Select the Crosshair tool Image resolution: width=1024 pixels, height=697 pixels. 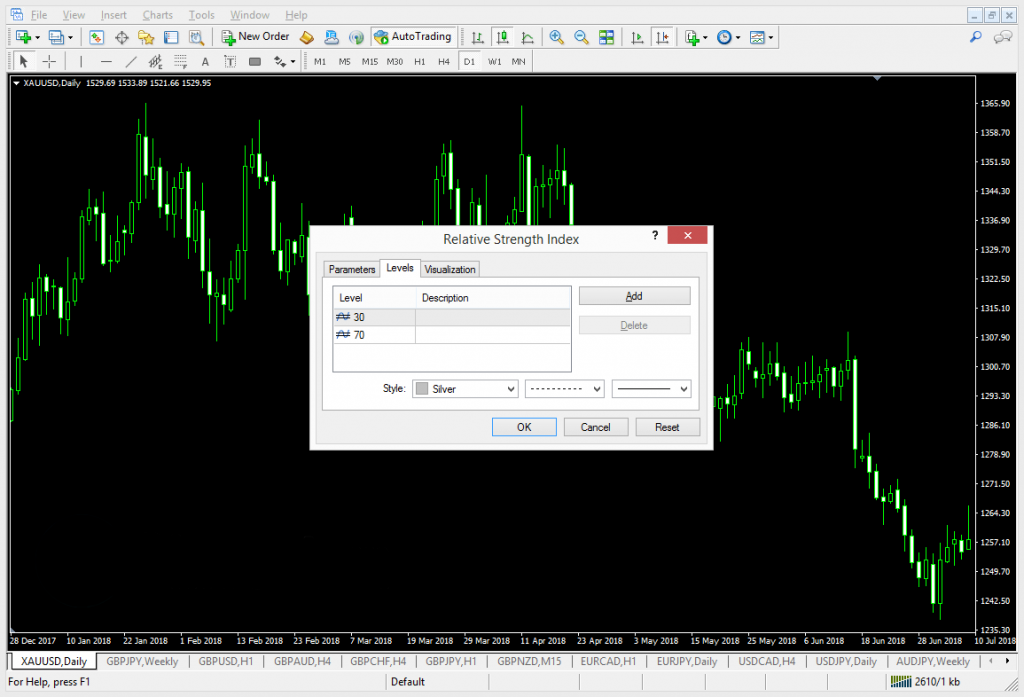tap(49, 61)
